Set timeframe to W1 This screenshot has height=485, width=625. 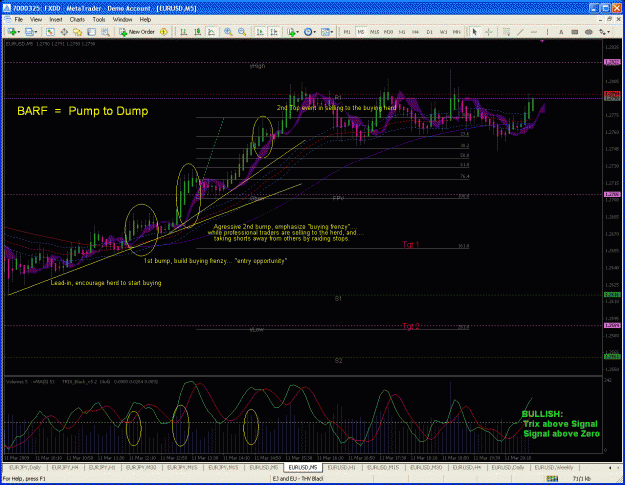[x=443, y=32]
